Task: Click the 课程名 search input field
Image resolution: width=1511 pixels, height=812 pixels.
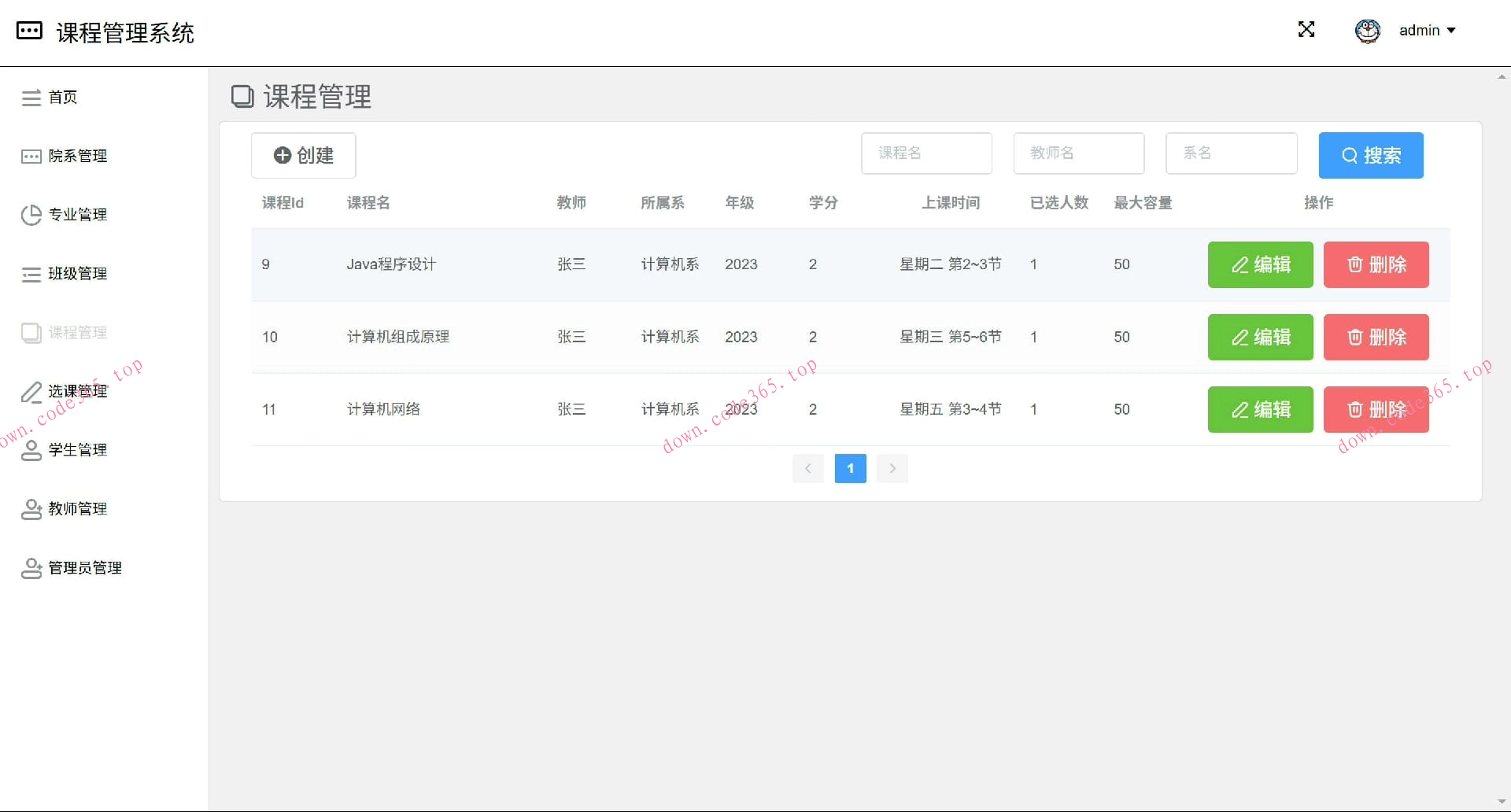Action: [x=926, y=153]
